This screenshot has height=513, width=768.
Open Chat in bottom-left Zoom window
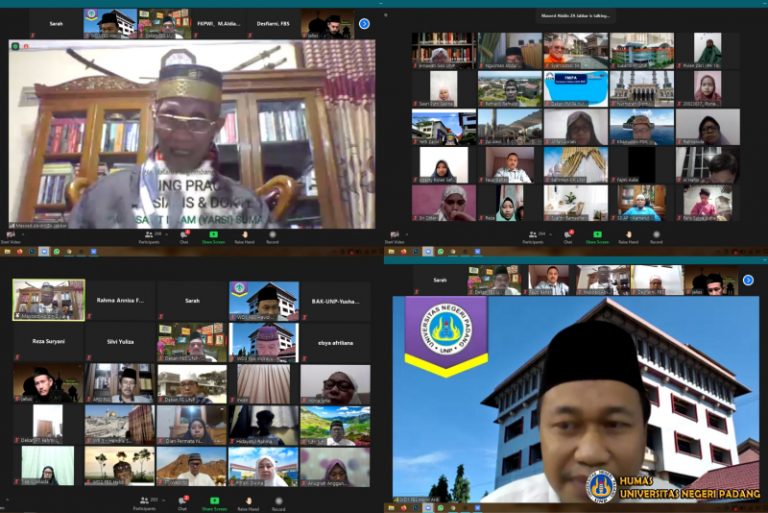click(183, 503)
